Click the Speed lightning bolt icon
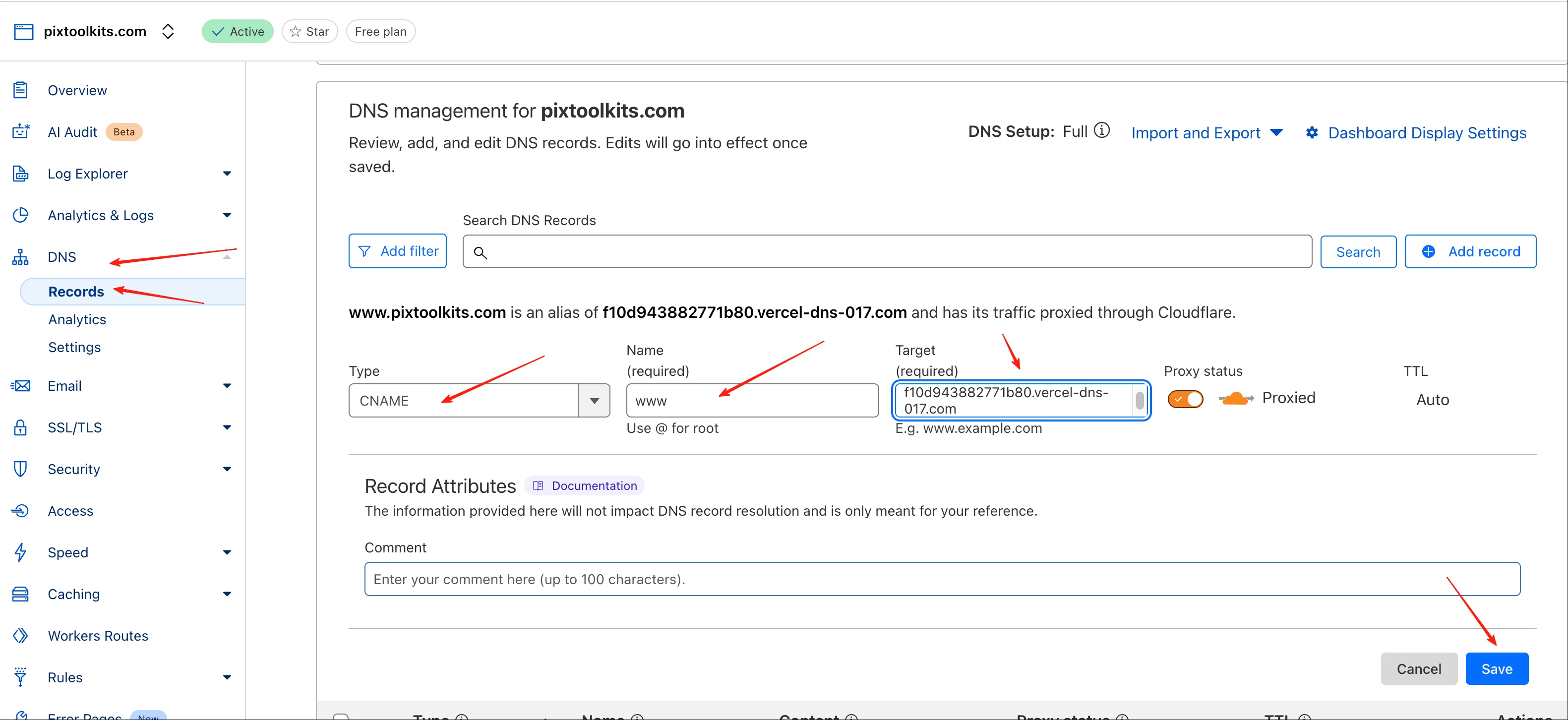 point(21,552)
